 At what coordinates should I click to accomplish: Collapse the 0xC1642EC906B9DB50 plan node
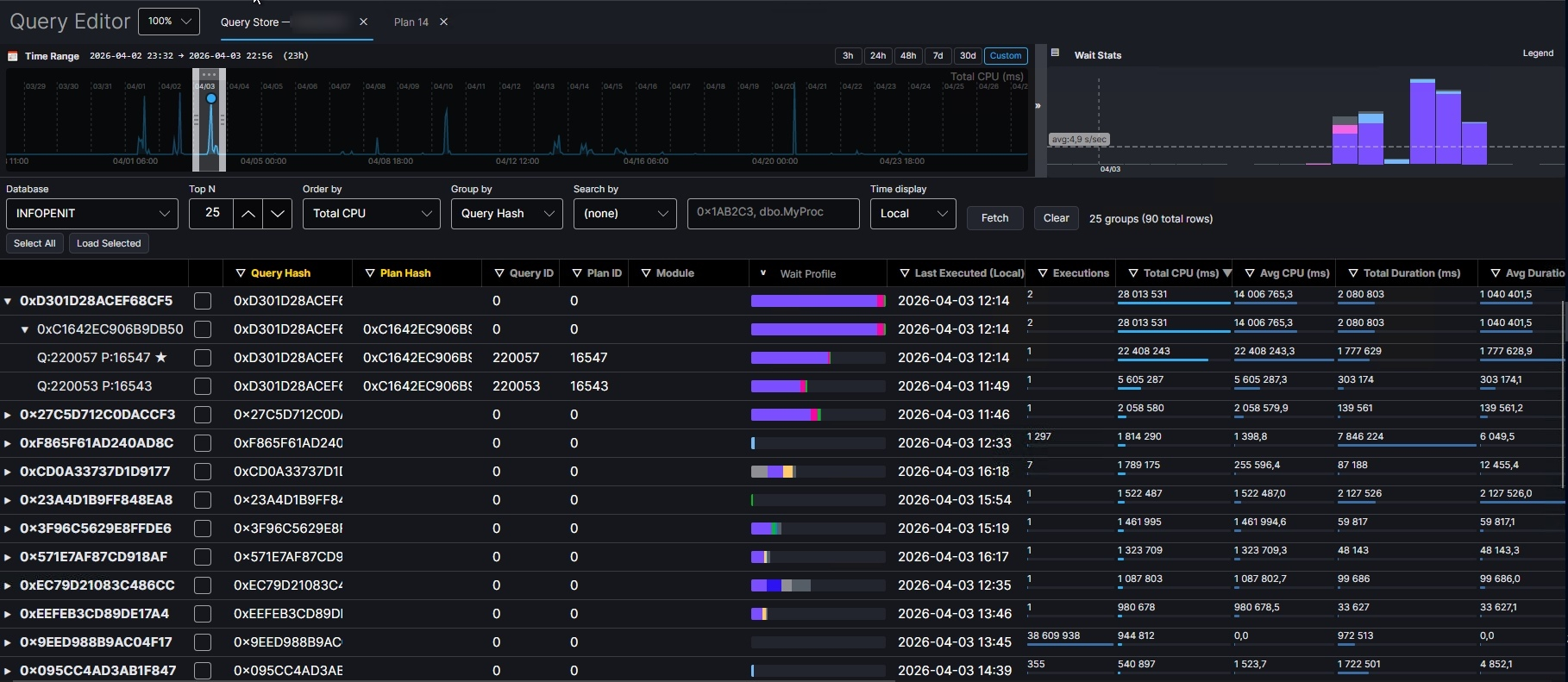[25, 329]
